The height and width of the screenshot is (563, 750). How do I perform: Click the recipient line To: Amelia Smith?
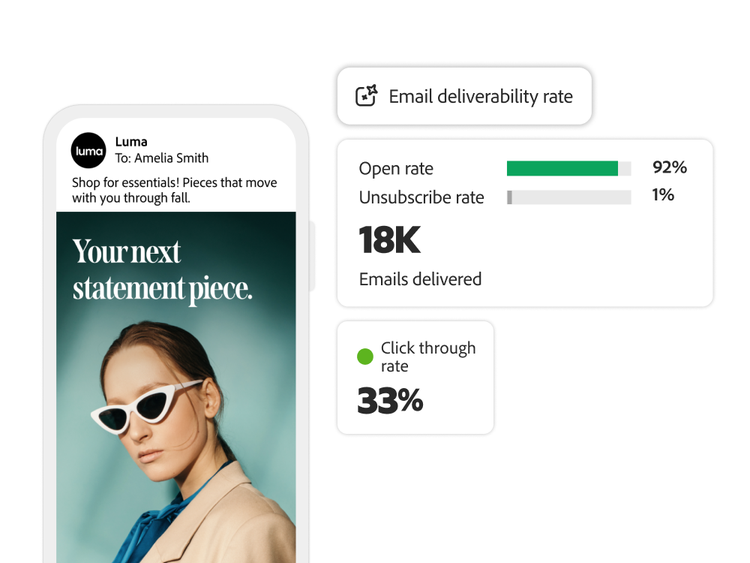(161, 158)
